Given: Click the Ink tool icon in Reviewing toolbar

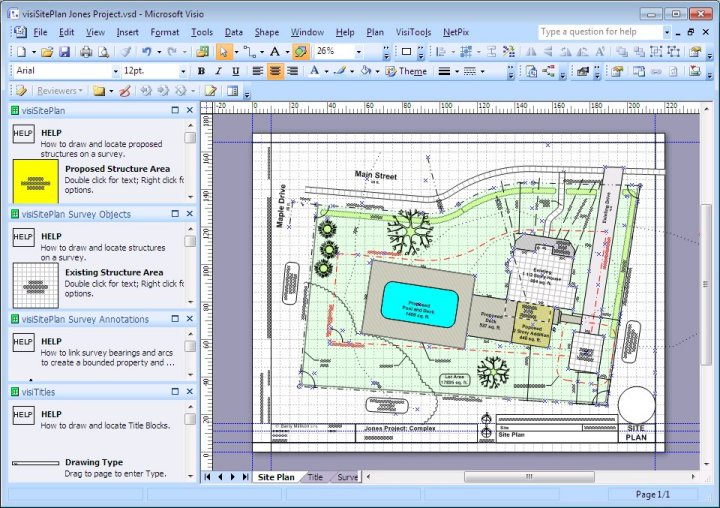Looking at the screenshot, I should tap(124, 91).
